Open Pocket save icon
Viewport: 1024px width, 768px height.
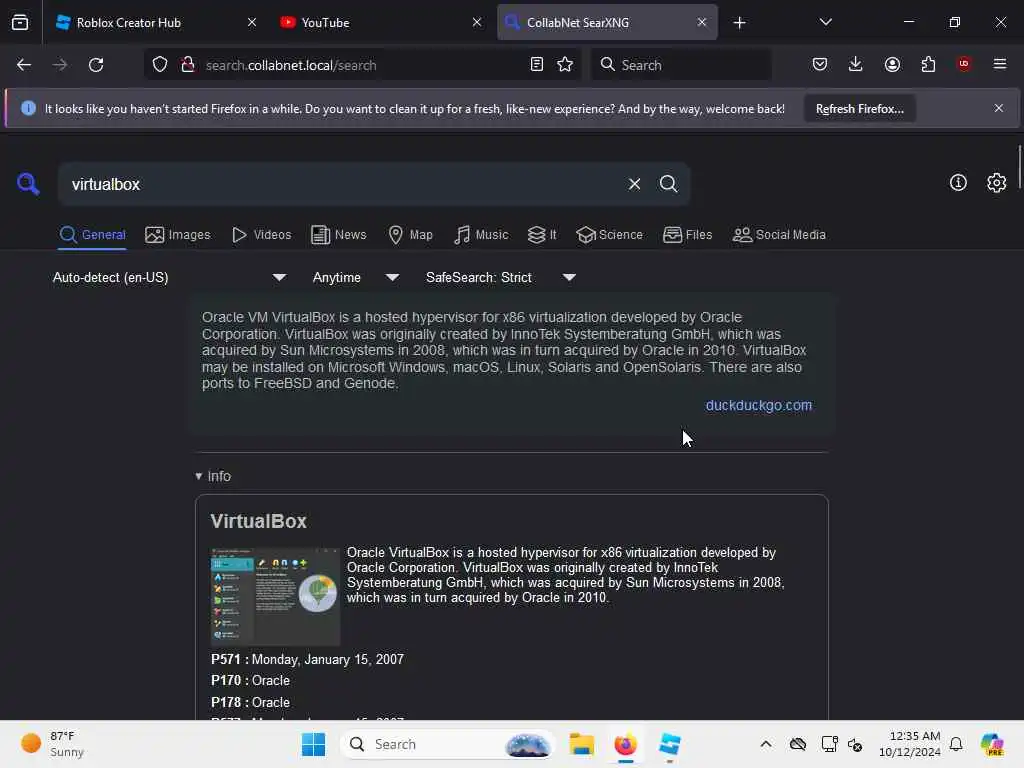[x=820, y=64]
